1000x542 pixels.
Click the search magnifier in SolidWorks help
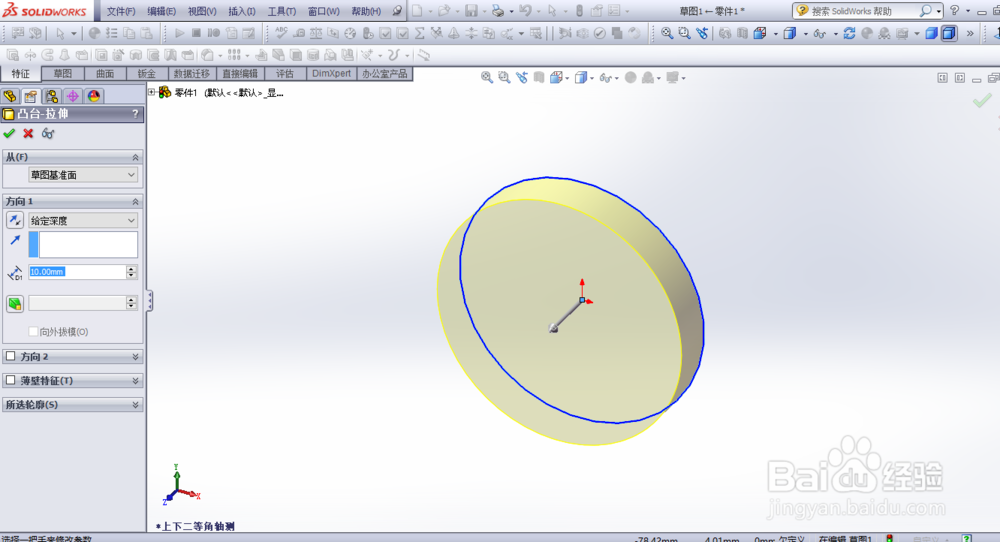click(x=925, y=11)
